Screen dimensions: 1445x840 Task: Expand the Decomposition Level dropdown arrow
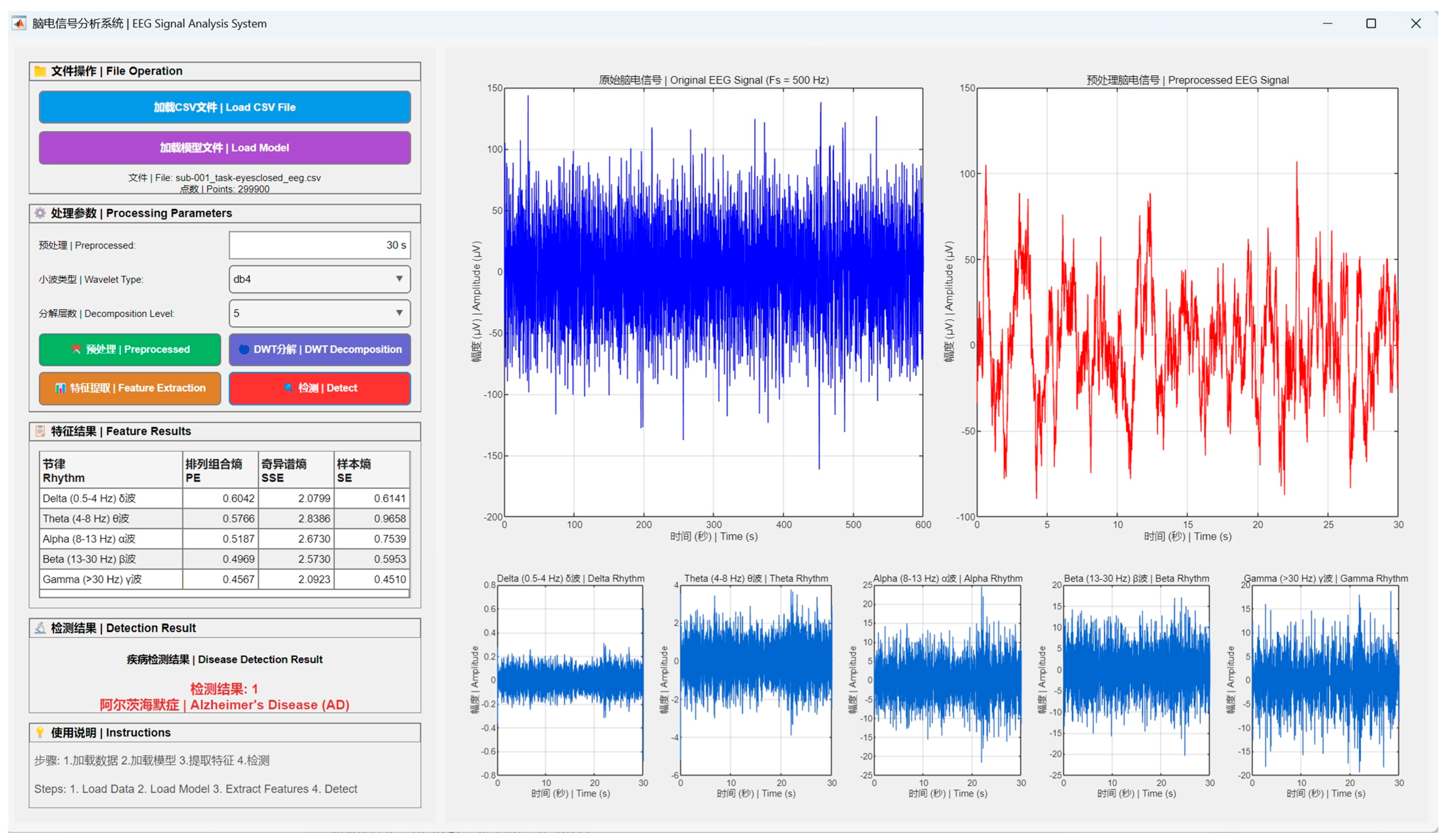[x=399, y=313]
